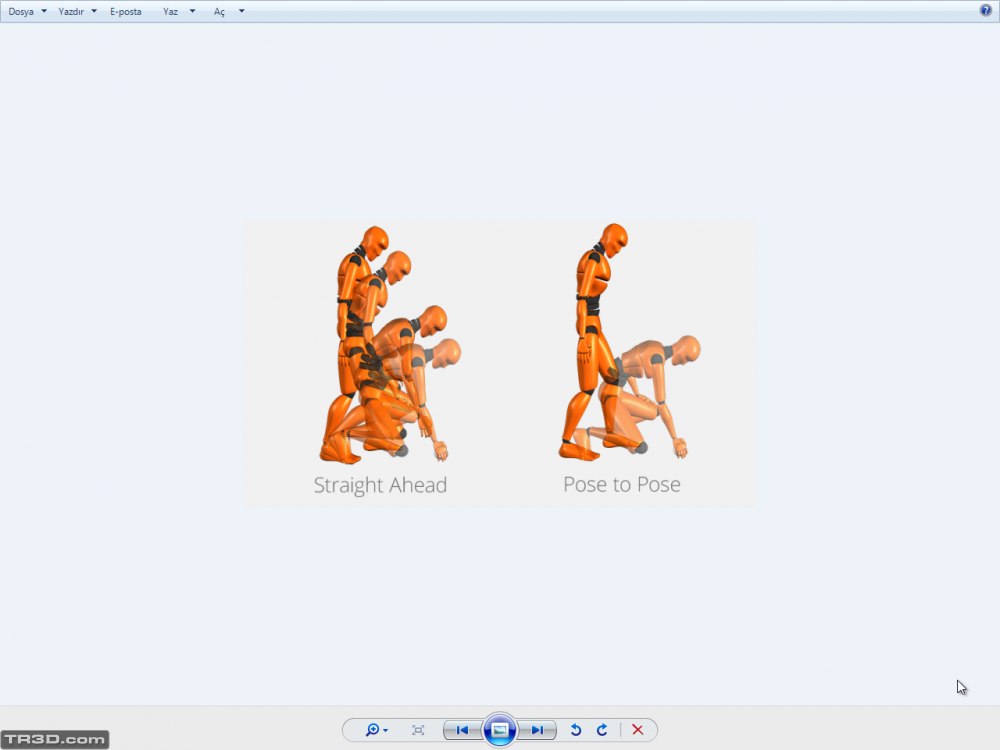Expand the arrow next to Aç
Viewport: 1000px width, 750px height.
point(241,12)
